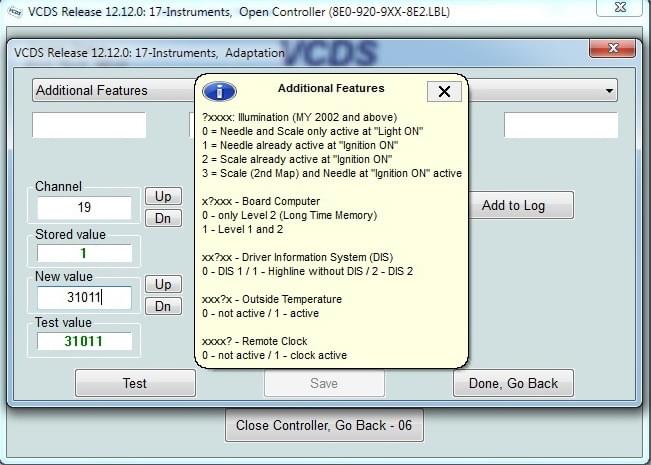Click '0 - not active / 1 - clock active'

click(274, 355)
